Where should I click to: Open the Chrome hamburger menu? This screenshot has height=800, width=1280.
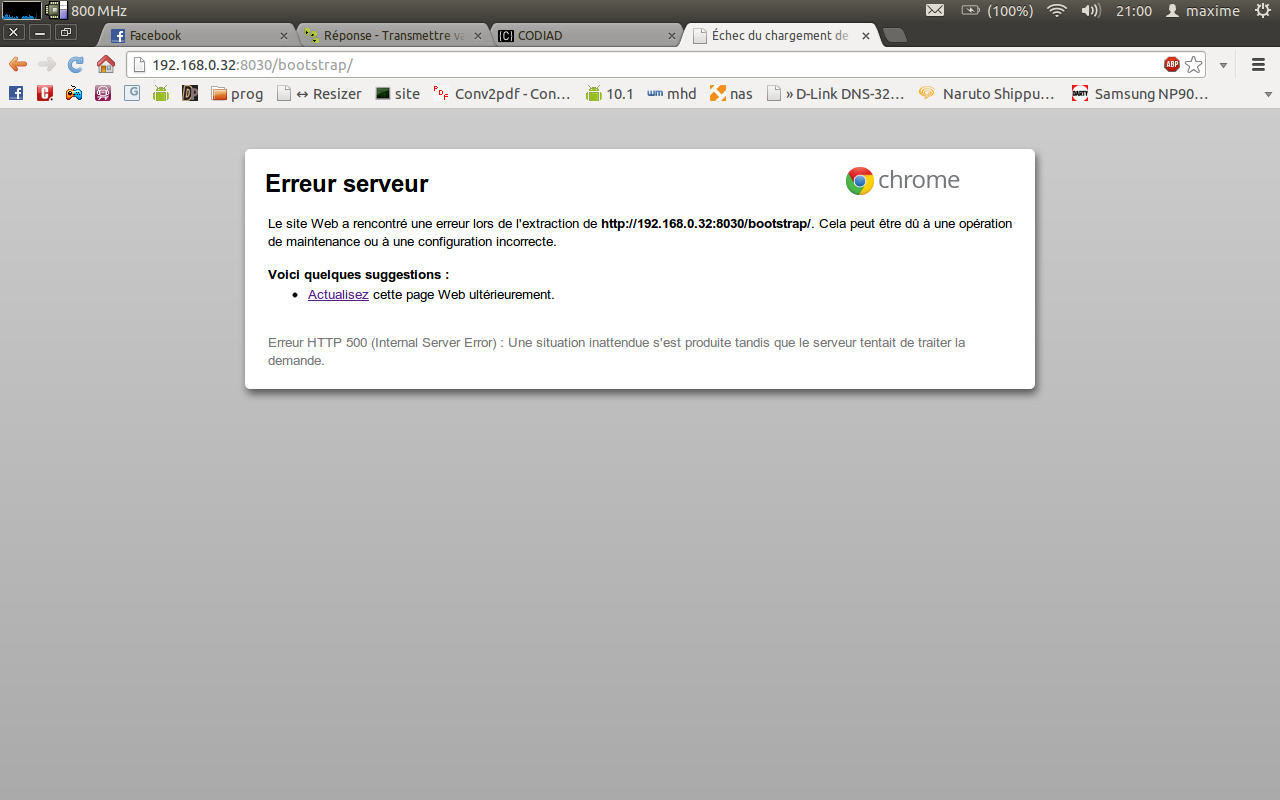[x=1259, y=65]
